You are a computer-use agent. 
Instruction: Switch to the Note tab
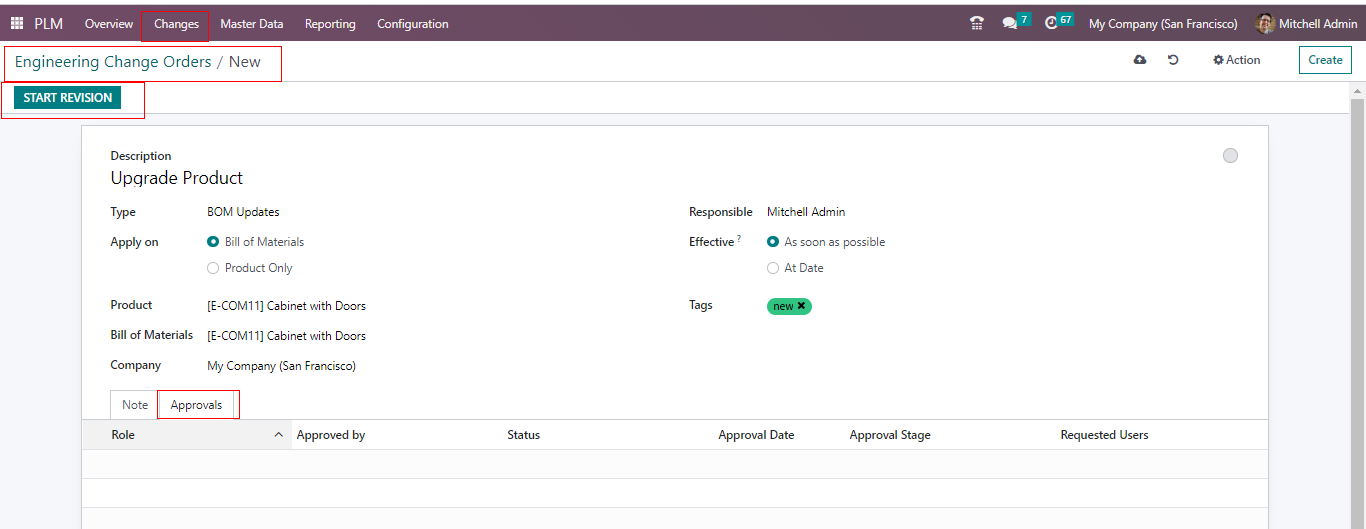pyautogui.click(x=135, y=405)
